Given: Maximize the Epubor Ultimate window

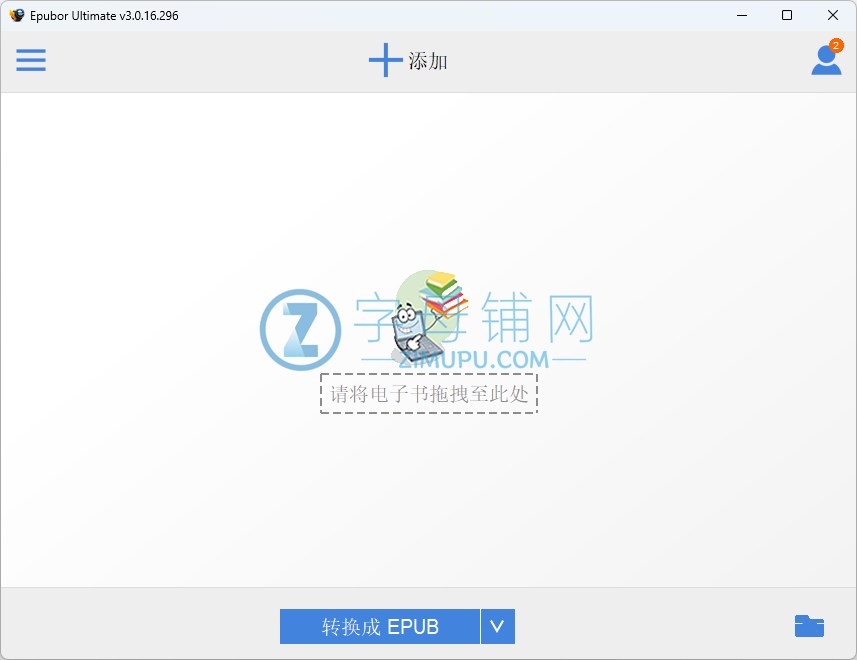Looking at the screenshot, I should pos(787,15).
